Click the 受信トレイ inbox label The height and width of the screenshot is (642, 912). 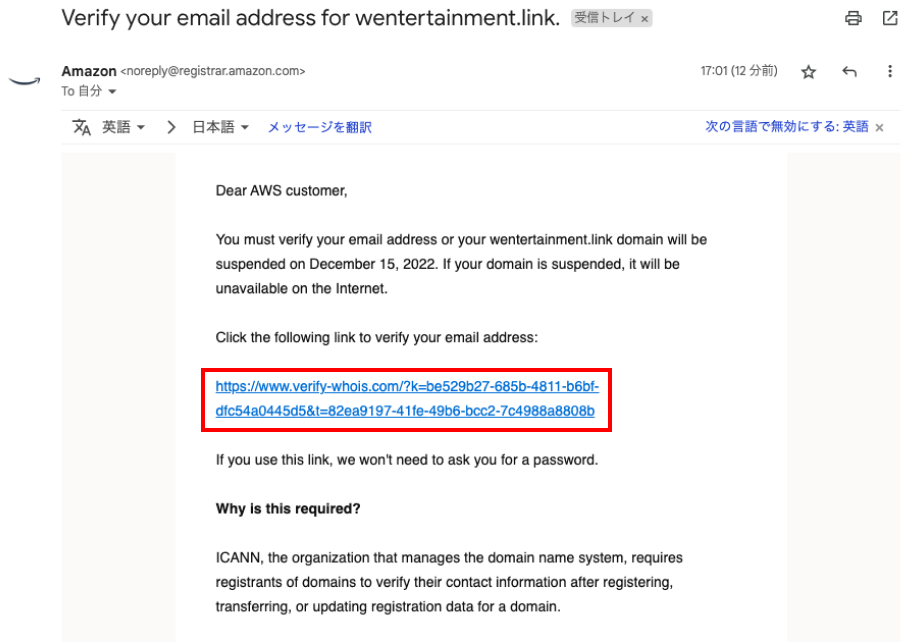point(604,19)
